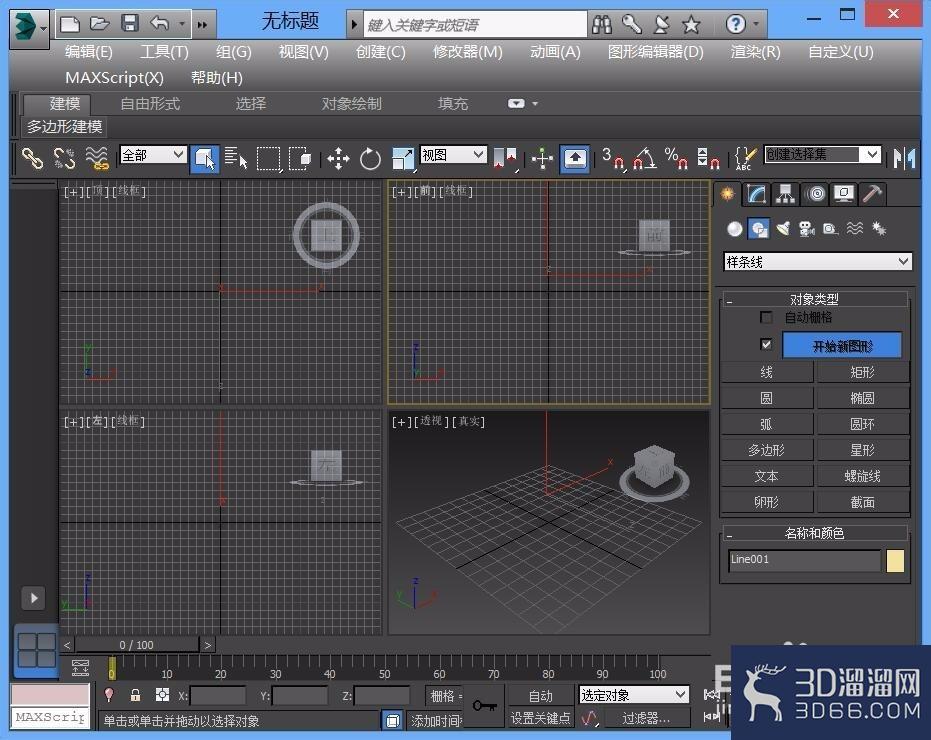
Task: Open the 创建选择集 named selection dropdown
Action: pos(822,155)
